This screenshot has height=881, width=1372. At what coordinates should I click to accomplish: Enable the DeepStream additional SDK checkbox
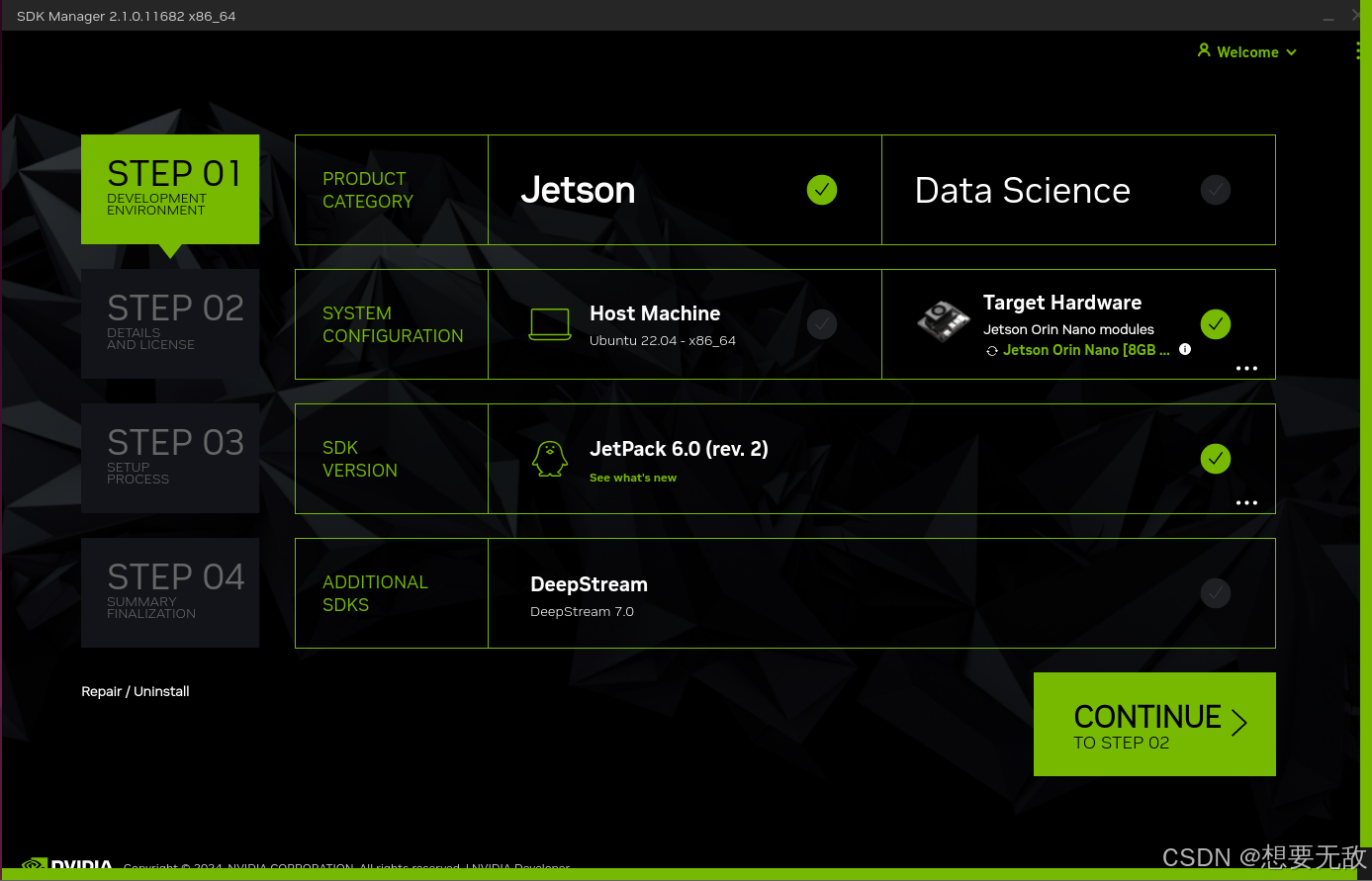tap(1215, 593)
